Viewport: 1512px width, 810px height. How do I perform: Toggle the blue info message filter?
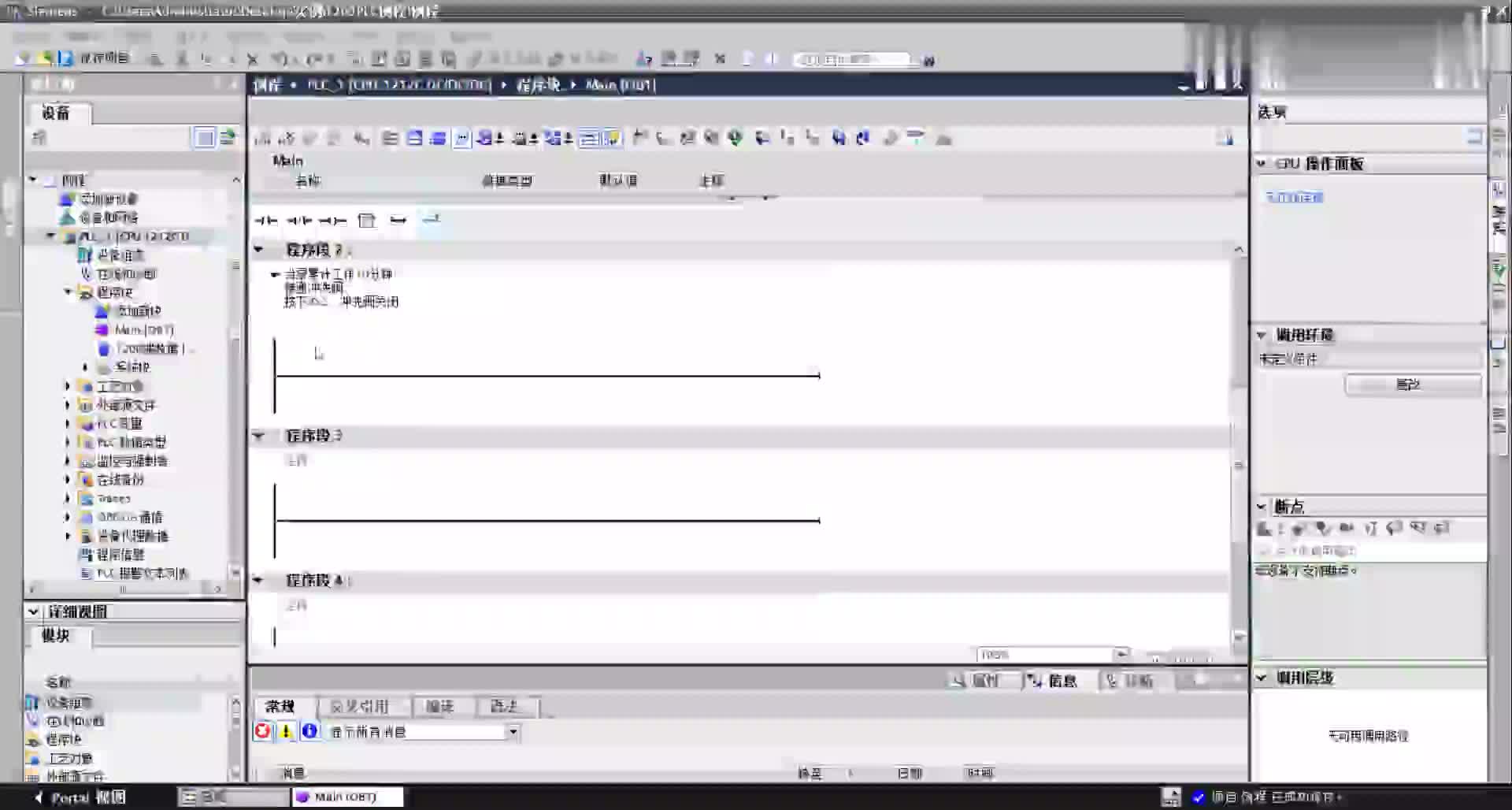(x=310, y=732)
